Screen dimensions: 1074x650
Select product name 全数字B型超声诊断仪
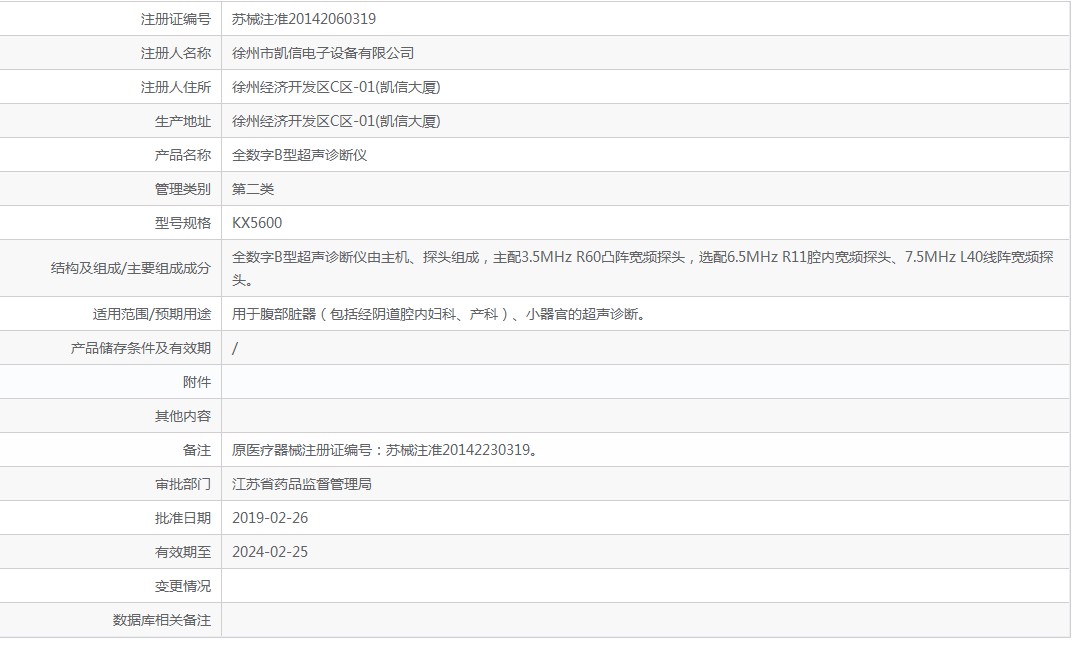pyautogui.click(x=299, y=155)
